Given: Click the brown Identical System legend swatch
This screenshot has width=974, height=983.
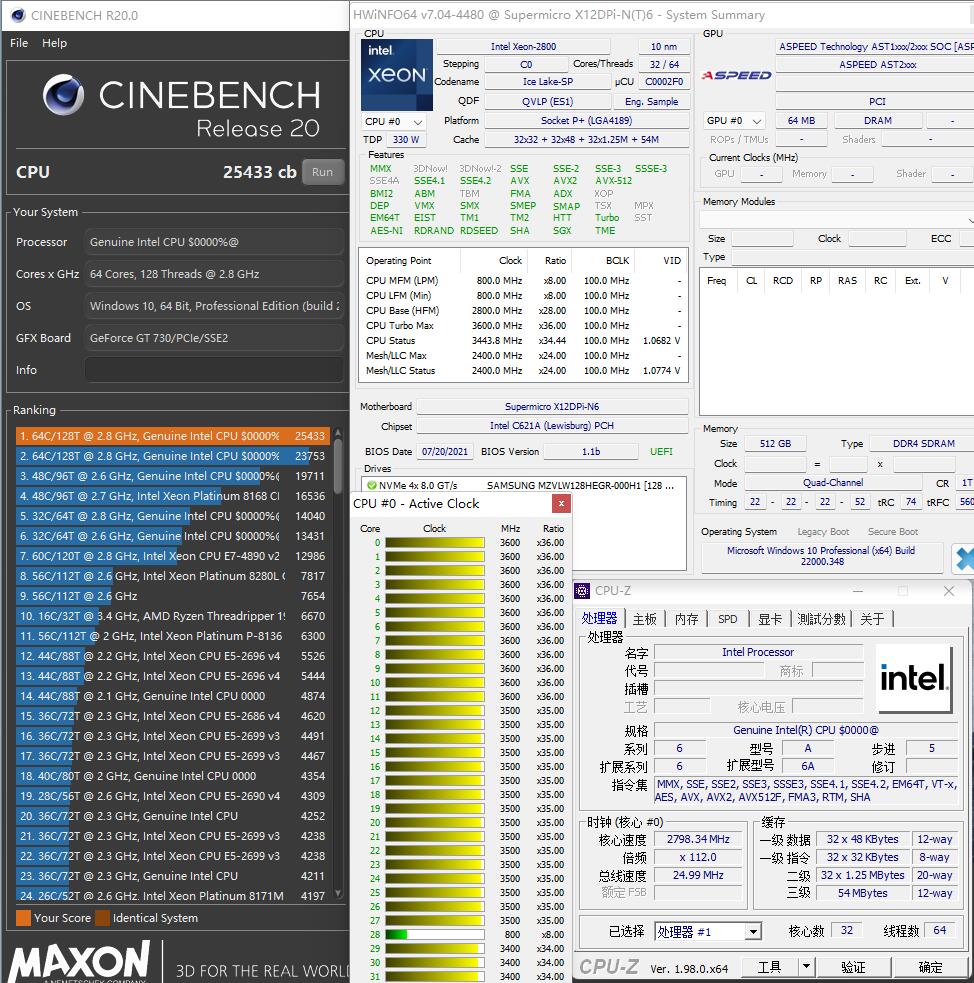Looking at the screenshot, I should tap(102, 918).
